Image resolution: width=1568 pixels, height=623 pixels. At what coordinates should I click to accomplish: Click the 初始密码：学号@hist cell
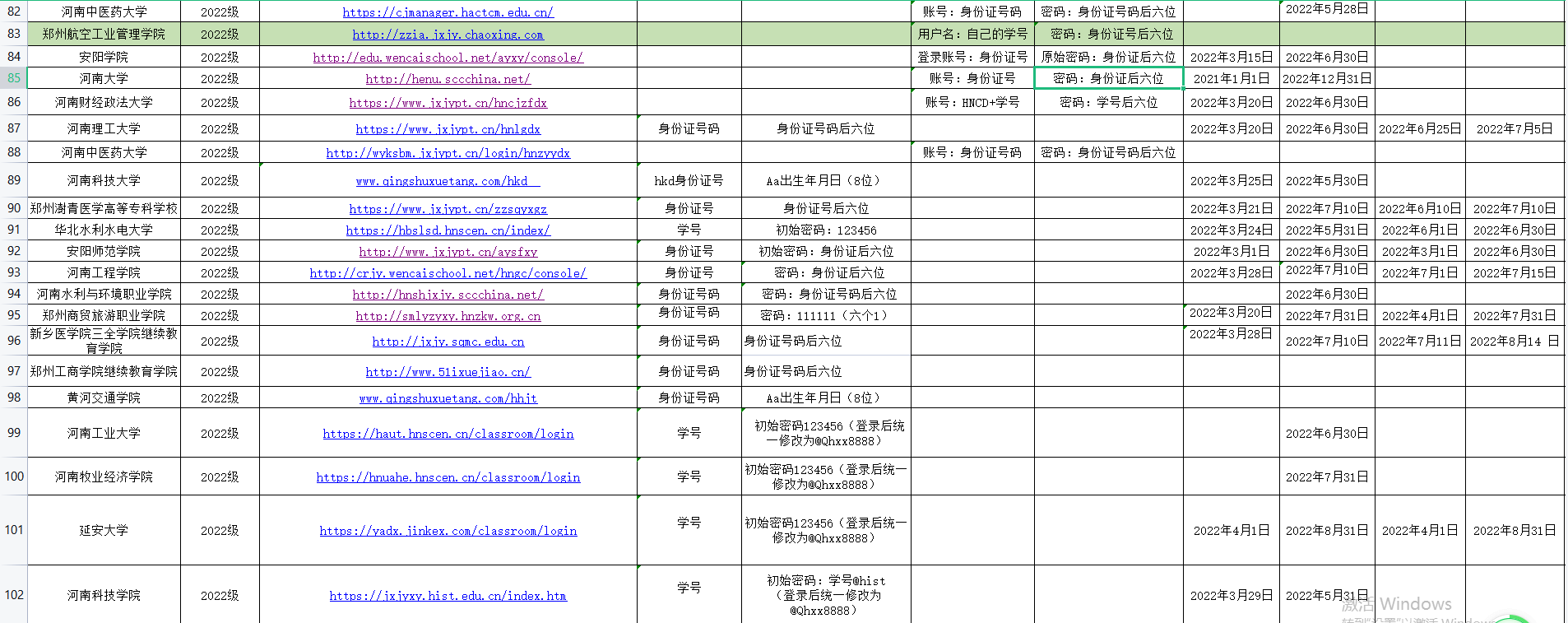pos(826,596)
